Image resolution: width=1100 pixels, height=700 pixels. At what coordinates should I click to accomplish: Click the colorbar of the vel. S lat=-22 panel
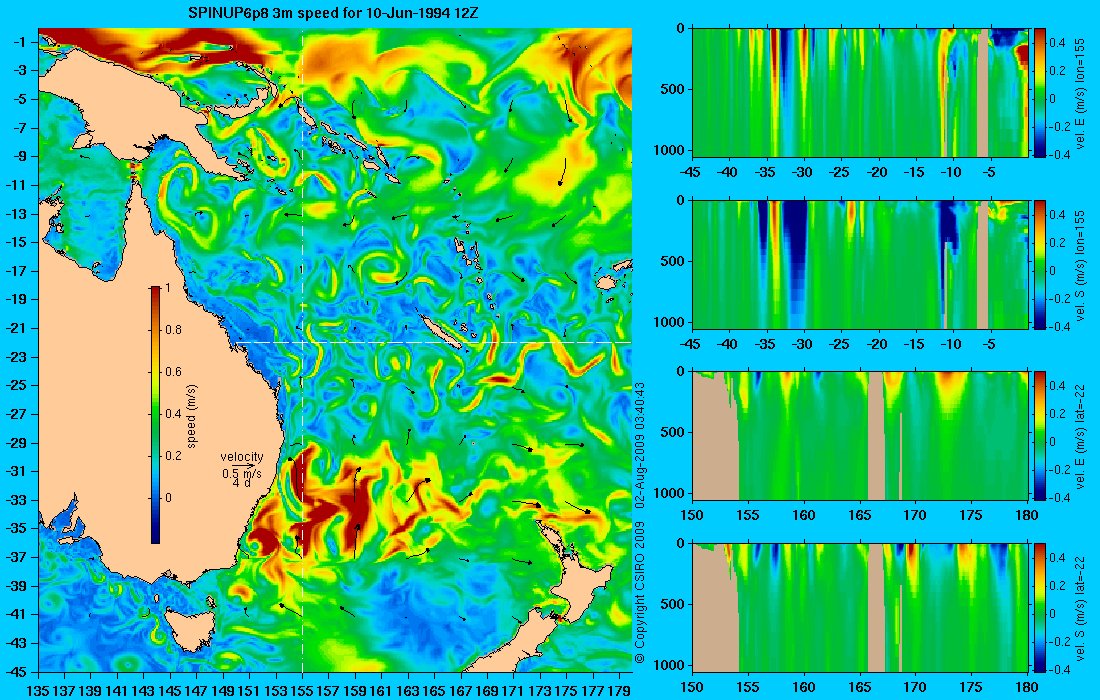pyautogui.click(x=1039, y=607)
